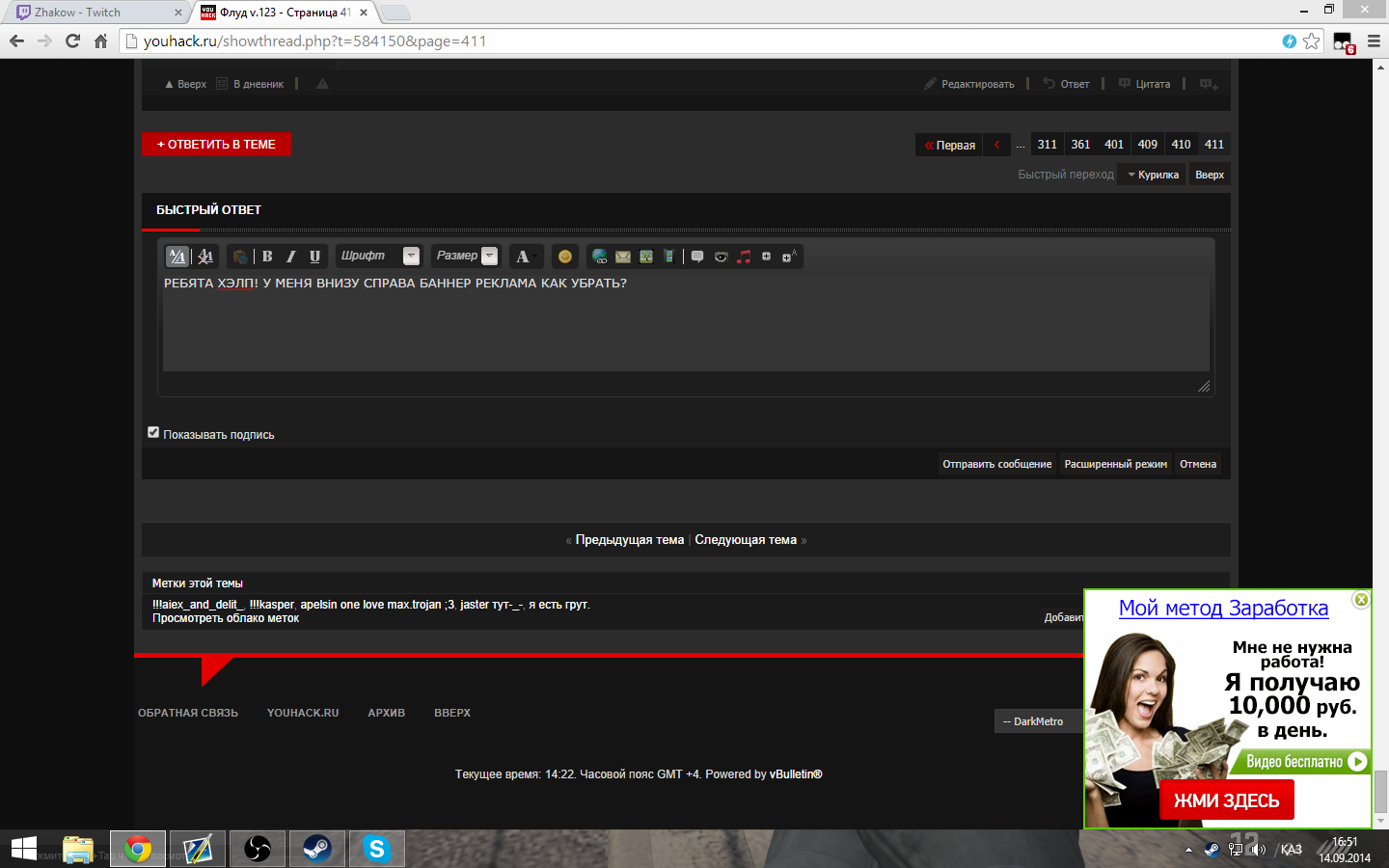Wrap text in quote bubble icon
This screenshot has width=1389, height=868.
pos(697,257)
